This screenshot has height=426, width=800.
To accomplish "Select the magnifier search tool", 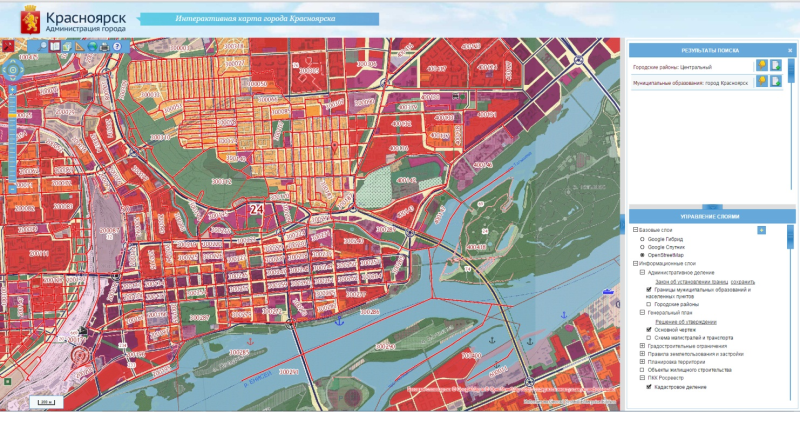I will coord(42,46).
